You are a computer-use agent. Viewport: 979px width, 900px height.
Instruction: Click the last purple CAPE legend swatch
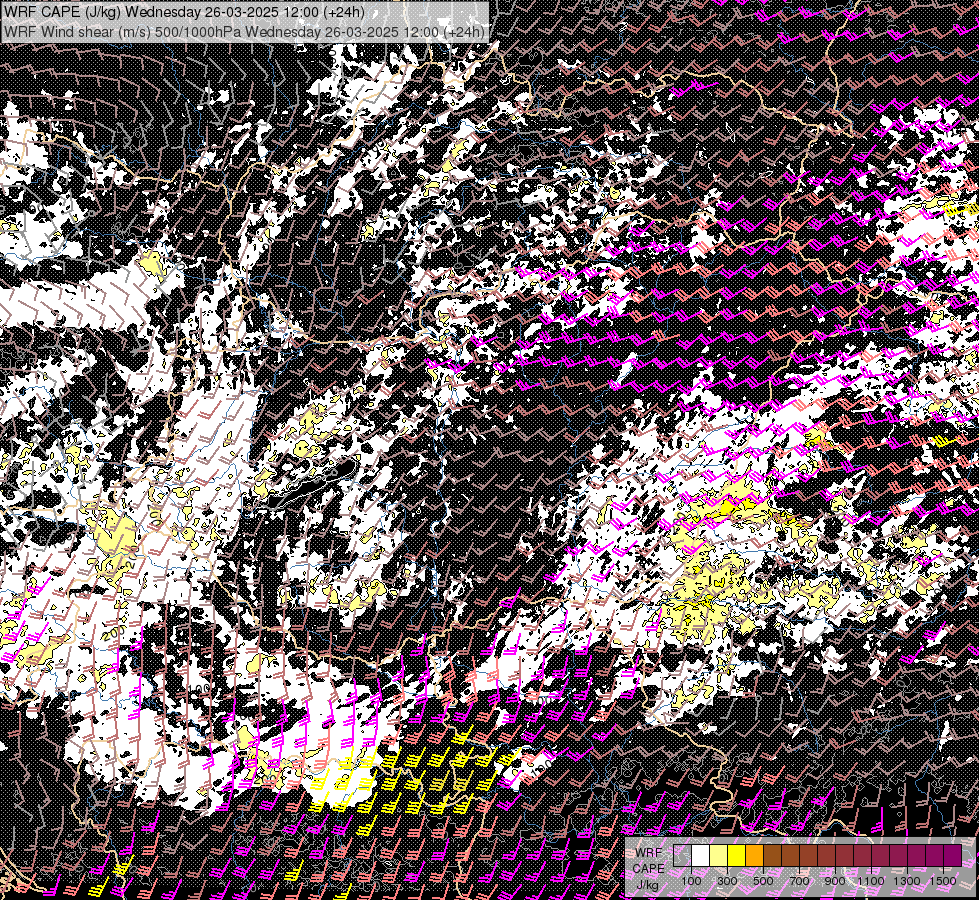952,855
